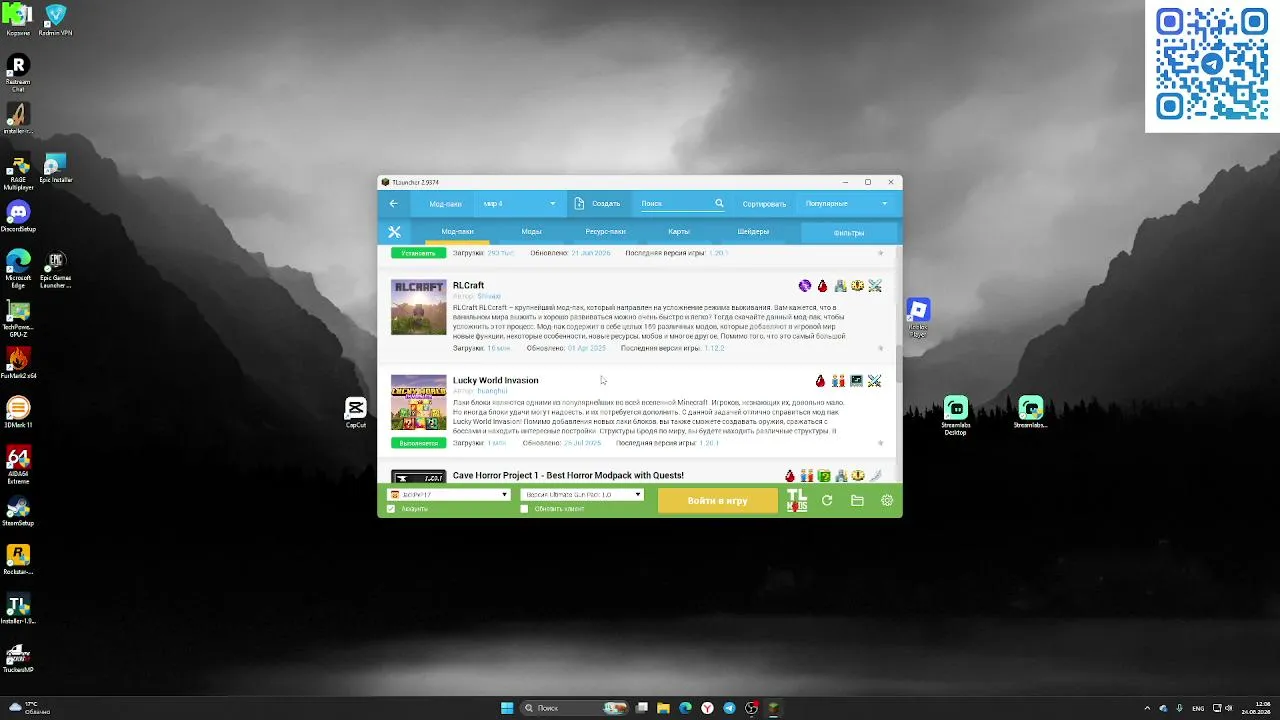This screenshot has width=1280, height=720.
Task: Open the account dropdown in bottom bar
Action: point(449,495)
